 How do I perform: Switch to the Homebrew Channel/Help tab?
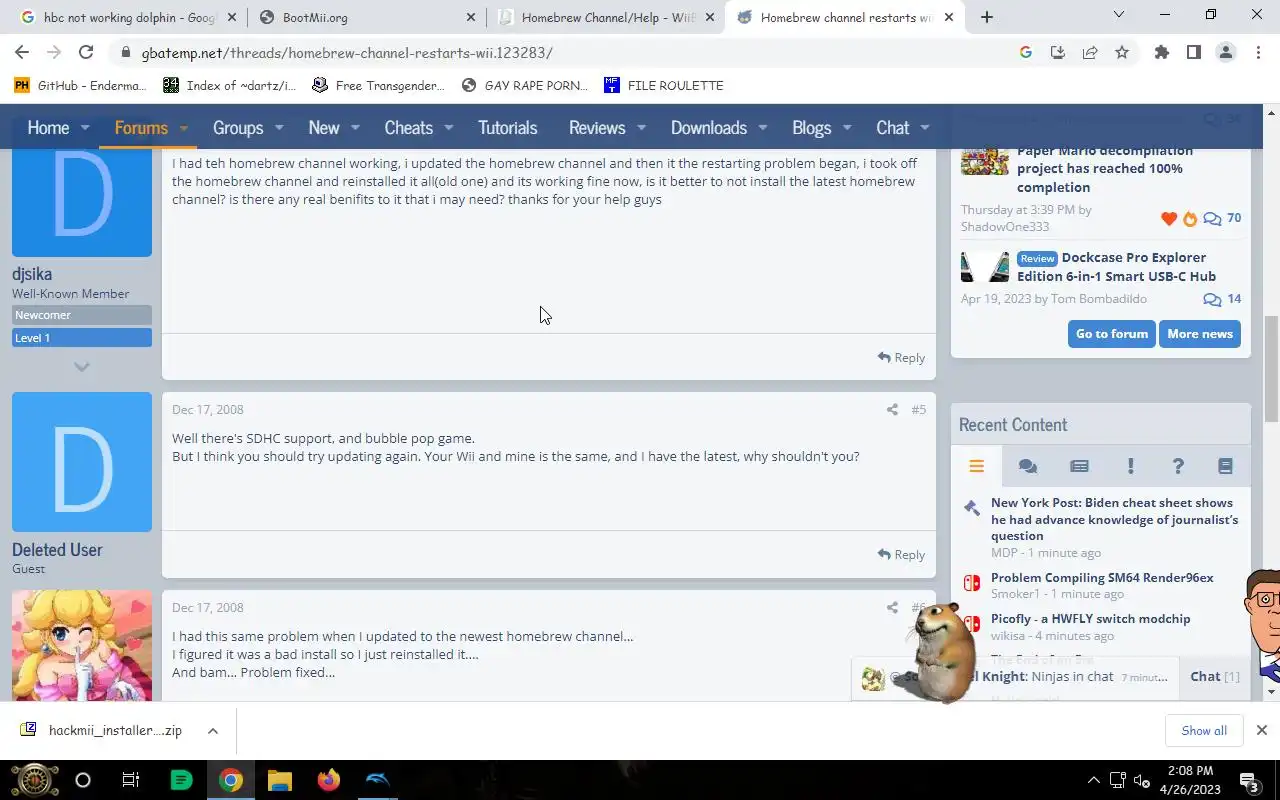(608, 17)
